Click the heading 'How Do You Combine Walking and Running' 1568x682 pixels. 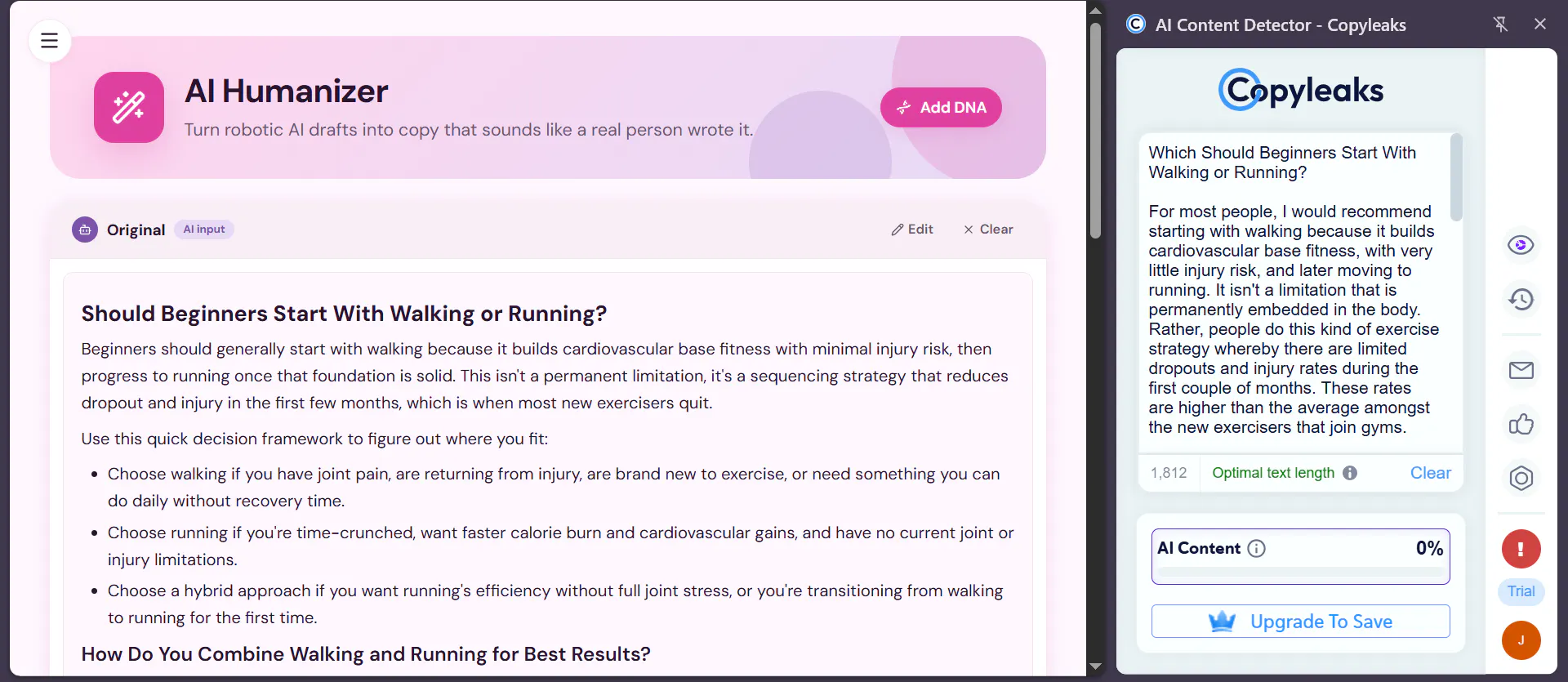coord(366,654)
